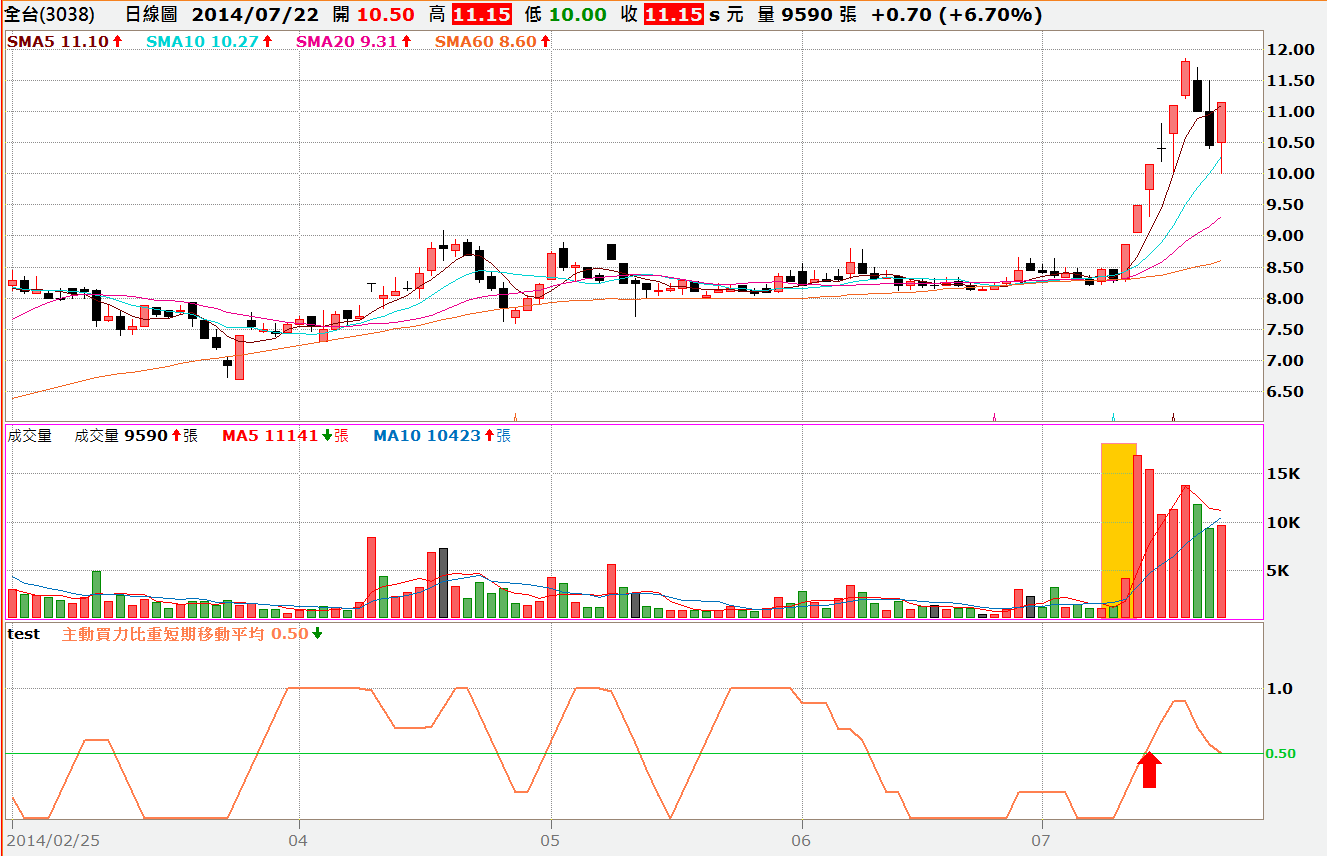The width and height of the screenshot is (1327, 856).
Task: Click the green down arrow after MA5 11141
Action: tap(326, 436)
